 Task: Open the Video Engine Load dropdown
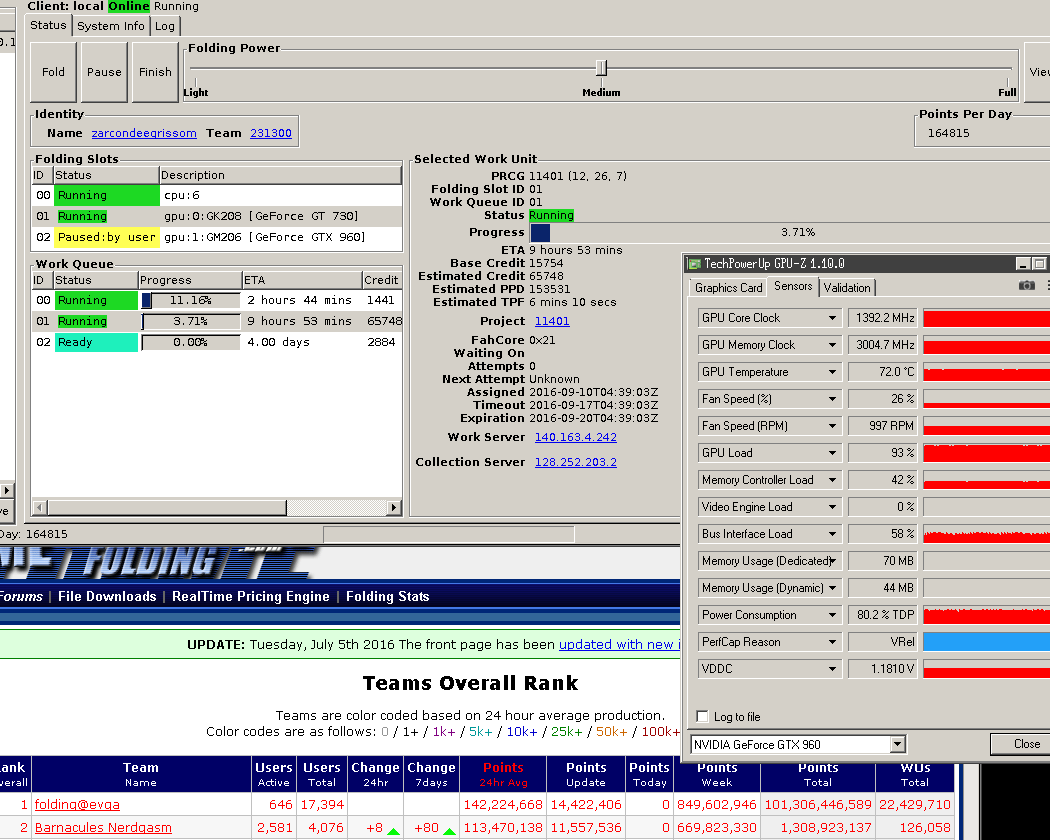(832, 507)
